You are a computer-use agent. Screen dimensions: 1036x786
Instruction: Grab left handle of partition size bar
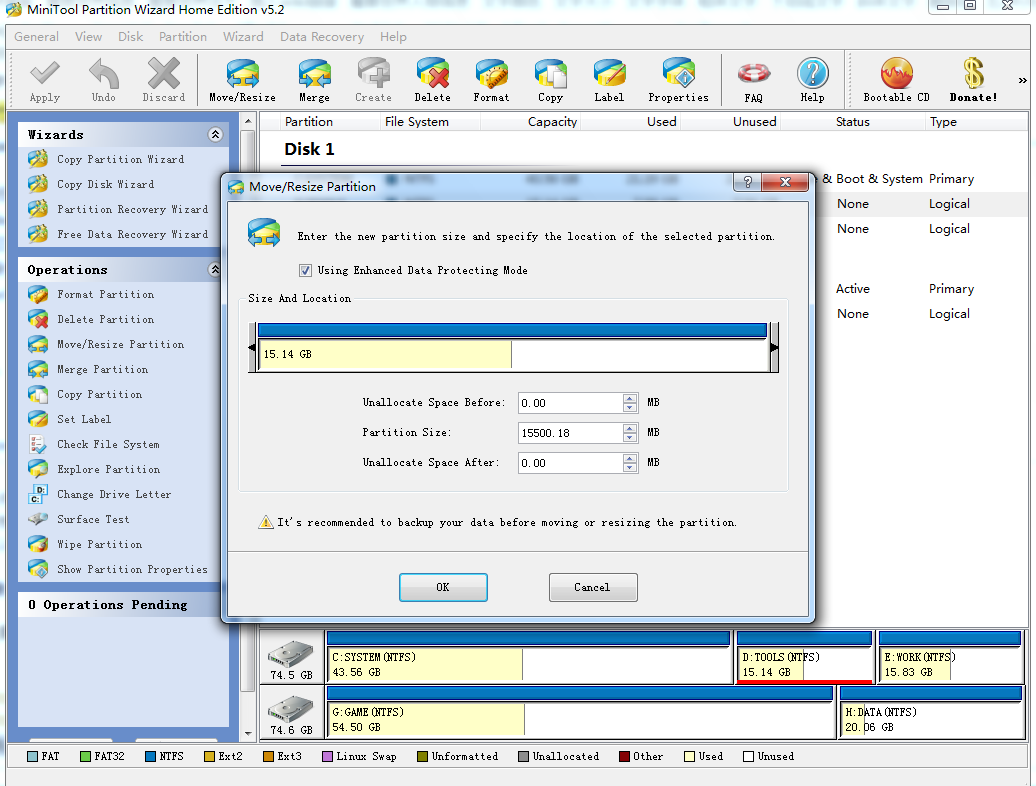click(252, 347)
